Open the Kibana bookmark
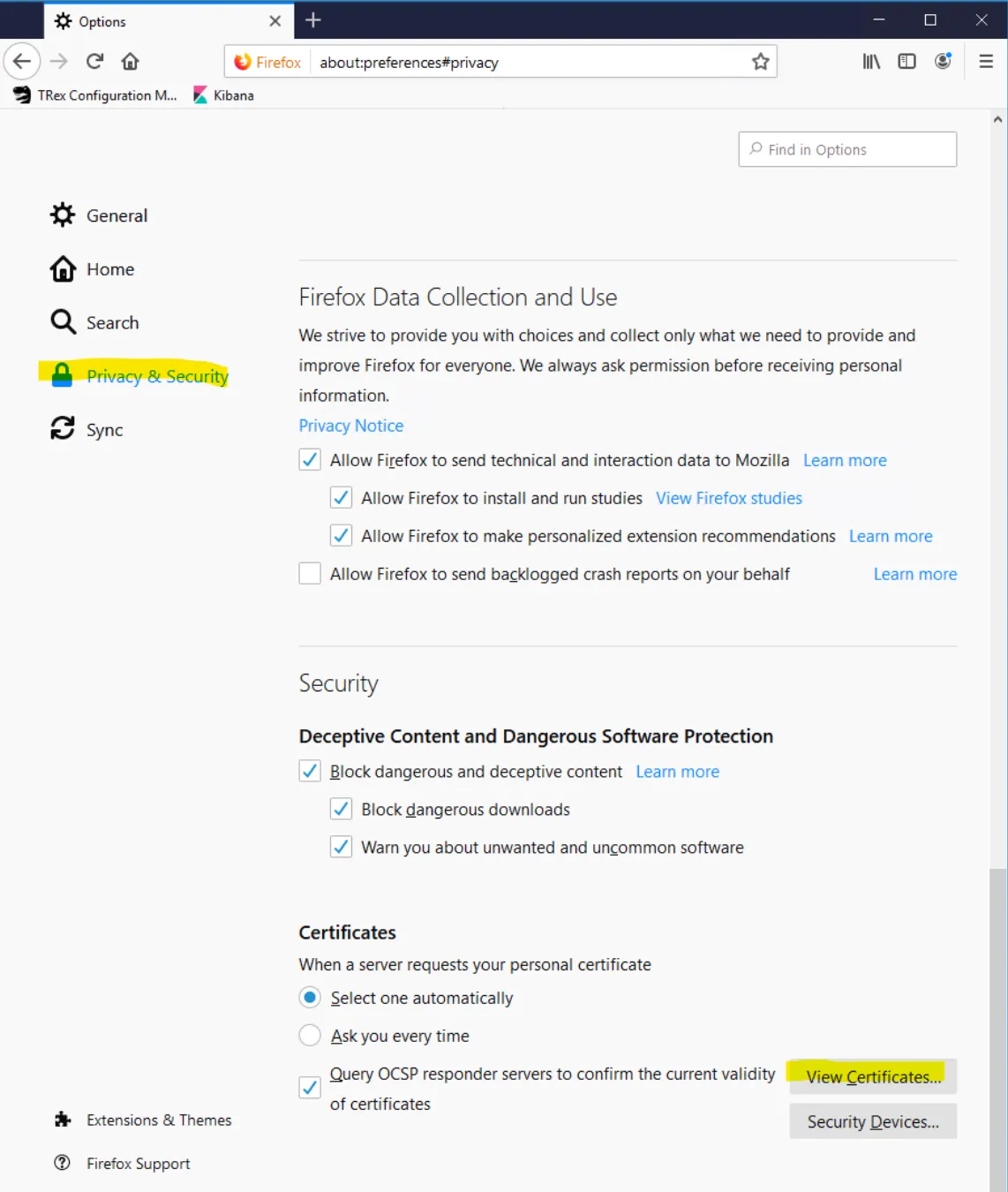The height and width of the screenshot is (1192, 1008). pos(223,95)
